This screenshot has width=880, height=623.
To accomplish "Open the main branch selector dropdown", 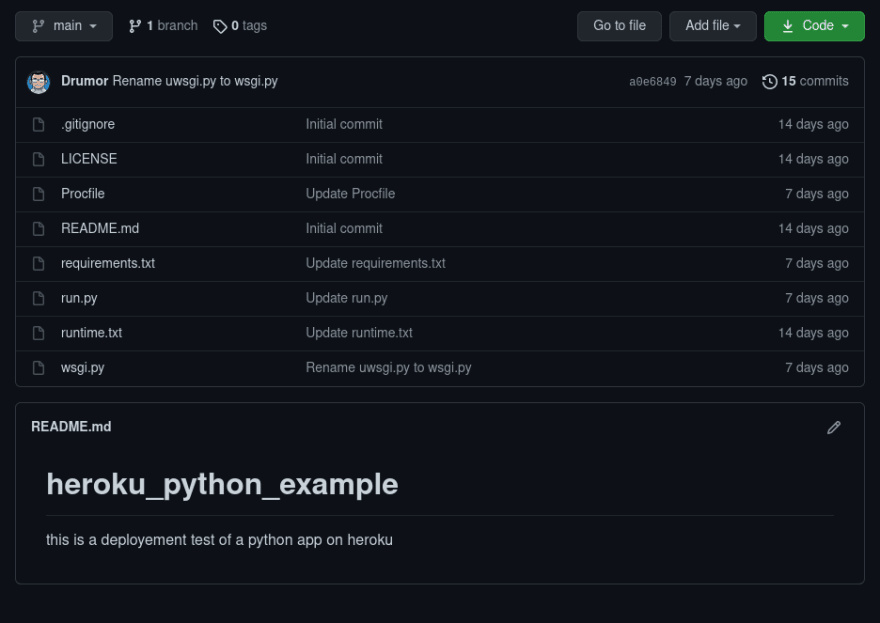I will click(64, 26).
